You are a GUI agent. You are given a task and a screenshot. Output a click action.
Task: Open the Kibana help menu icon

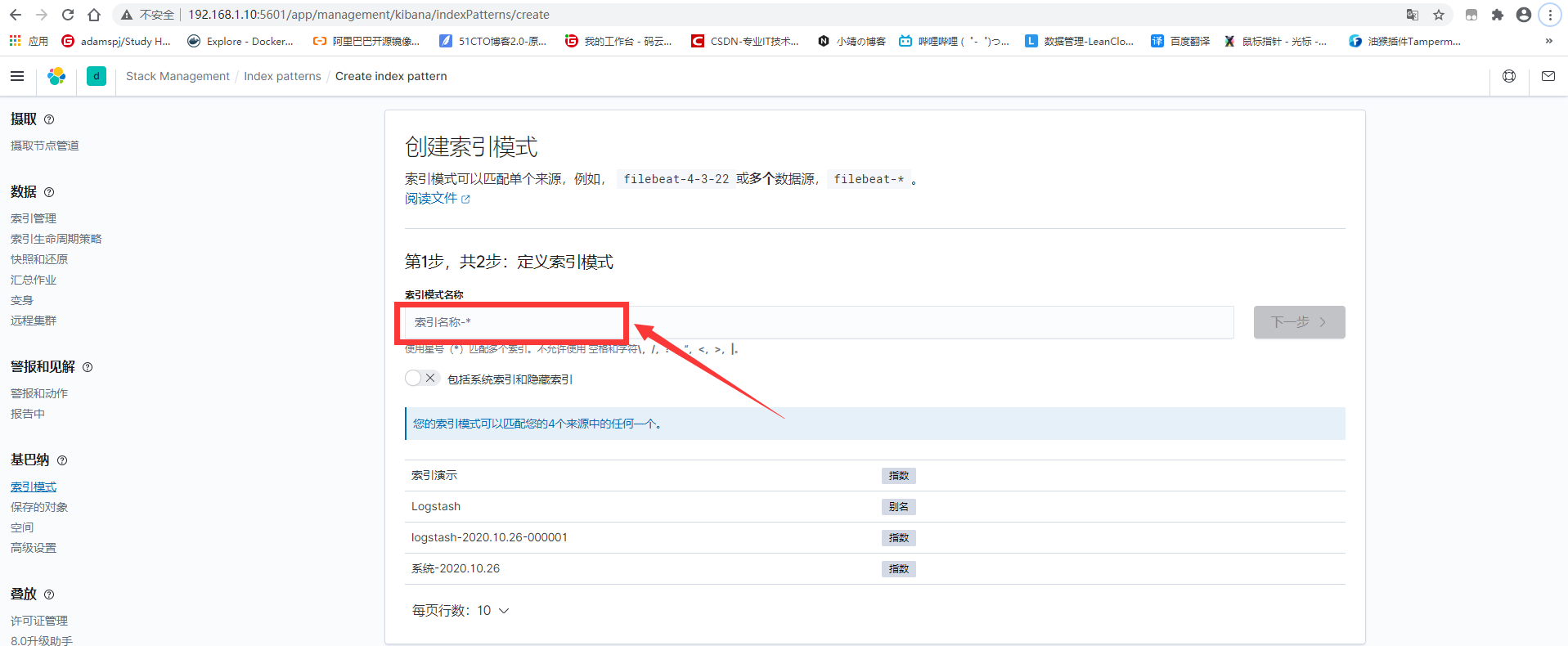point(1509,76)
